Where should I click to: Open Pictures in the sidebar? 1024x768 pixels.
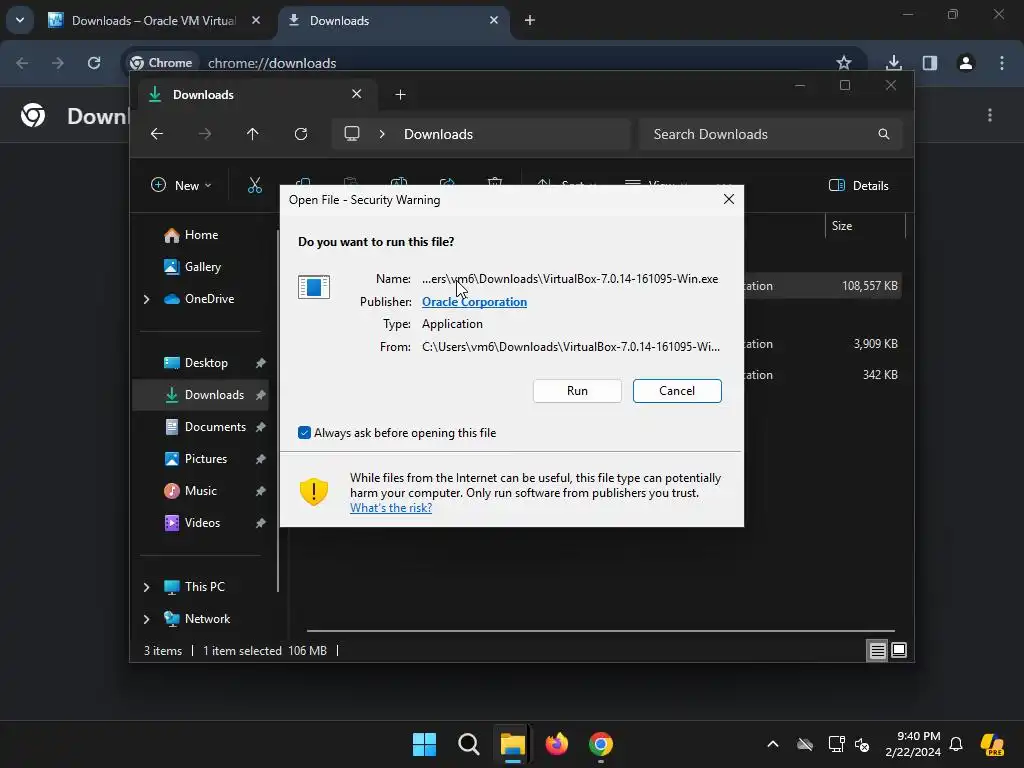[x=206, y=458]
